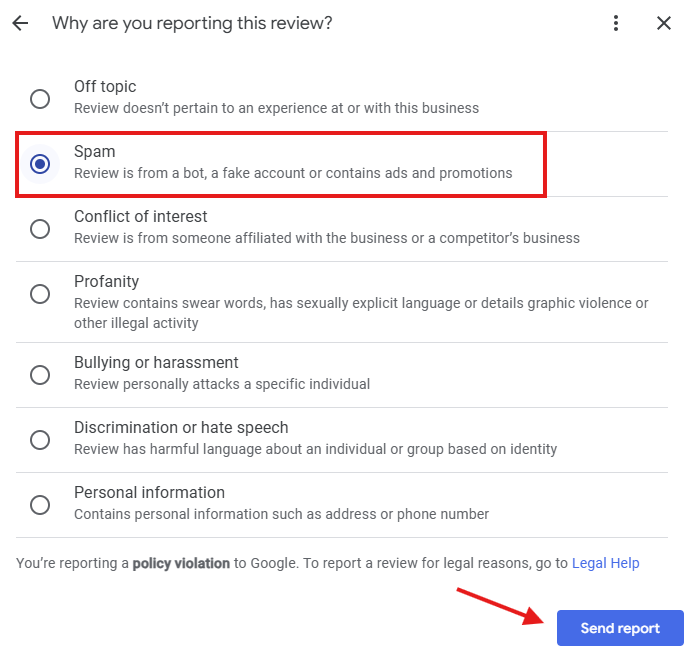This screenshot has height=649, width=685.
Task: Click the Send report button
Action: pos(620,628)
